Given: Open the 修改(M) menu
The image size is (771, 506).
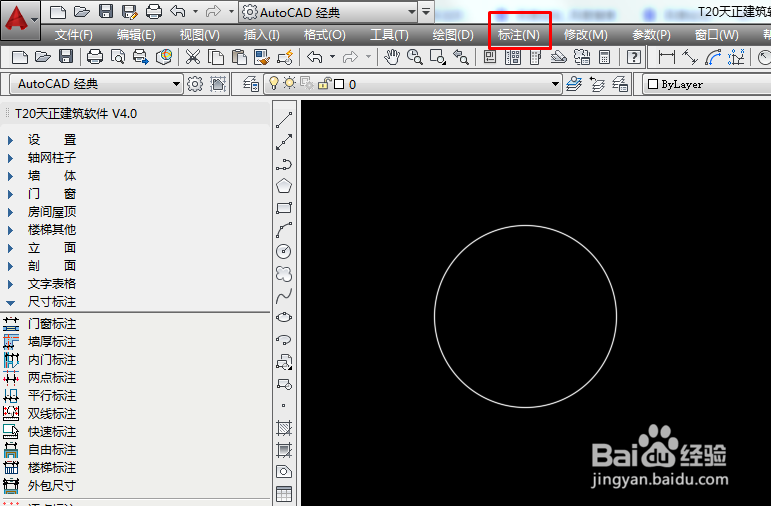Looking at the screenshot, I should 586,35.
